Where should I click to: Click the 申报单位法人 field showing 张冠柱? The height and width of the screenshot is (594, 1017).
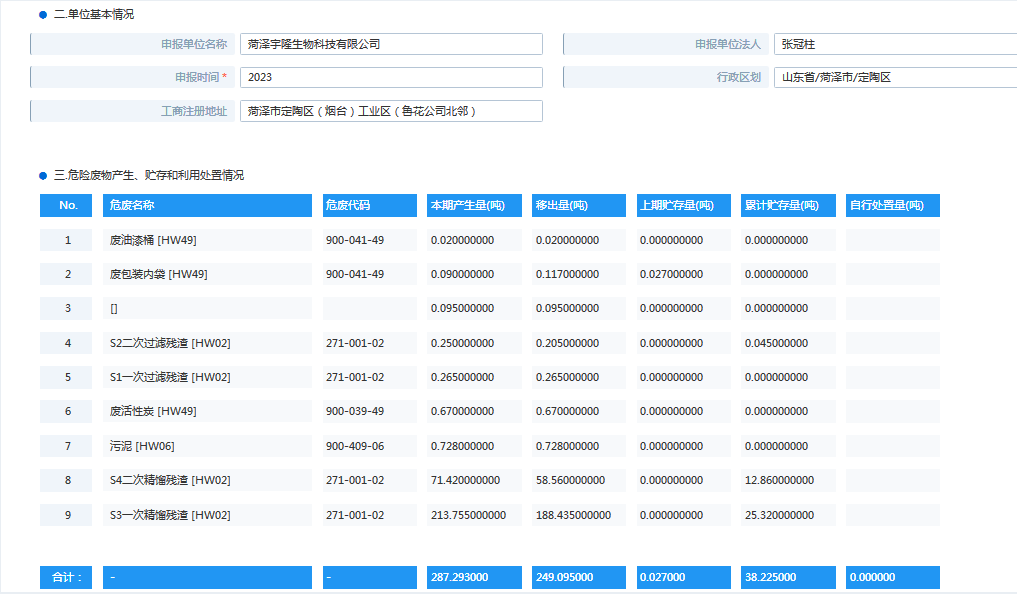pyautogui.click(x=895, y=44)
